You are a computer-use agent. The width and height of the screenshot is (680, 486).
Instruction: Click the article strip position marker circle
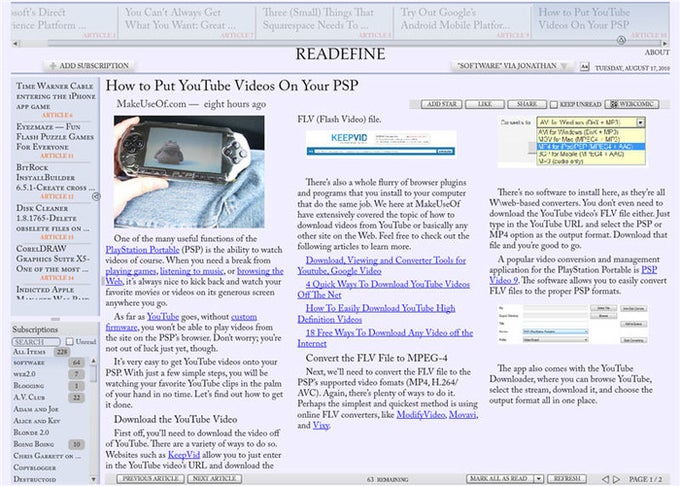[x=621, y=40]
